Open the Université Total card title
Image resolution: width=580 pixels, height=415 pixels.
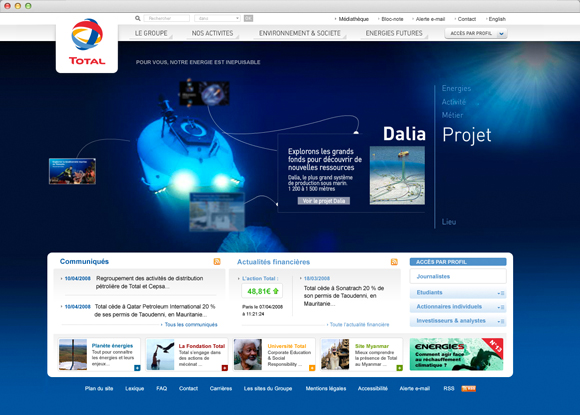(287, 346)
